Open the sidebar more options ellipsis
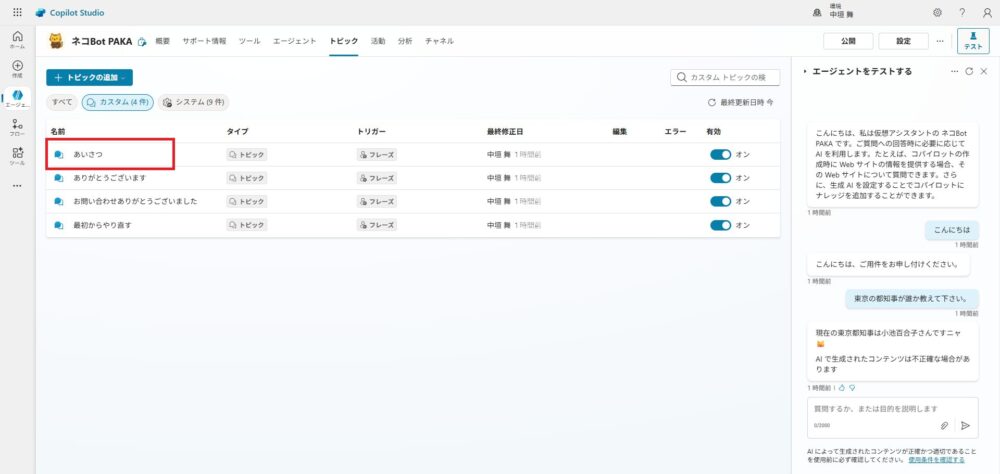 tap(17, 186)
